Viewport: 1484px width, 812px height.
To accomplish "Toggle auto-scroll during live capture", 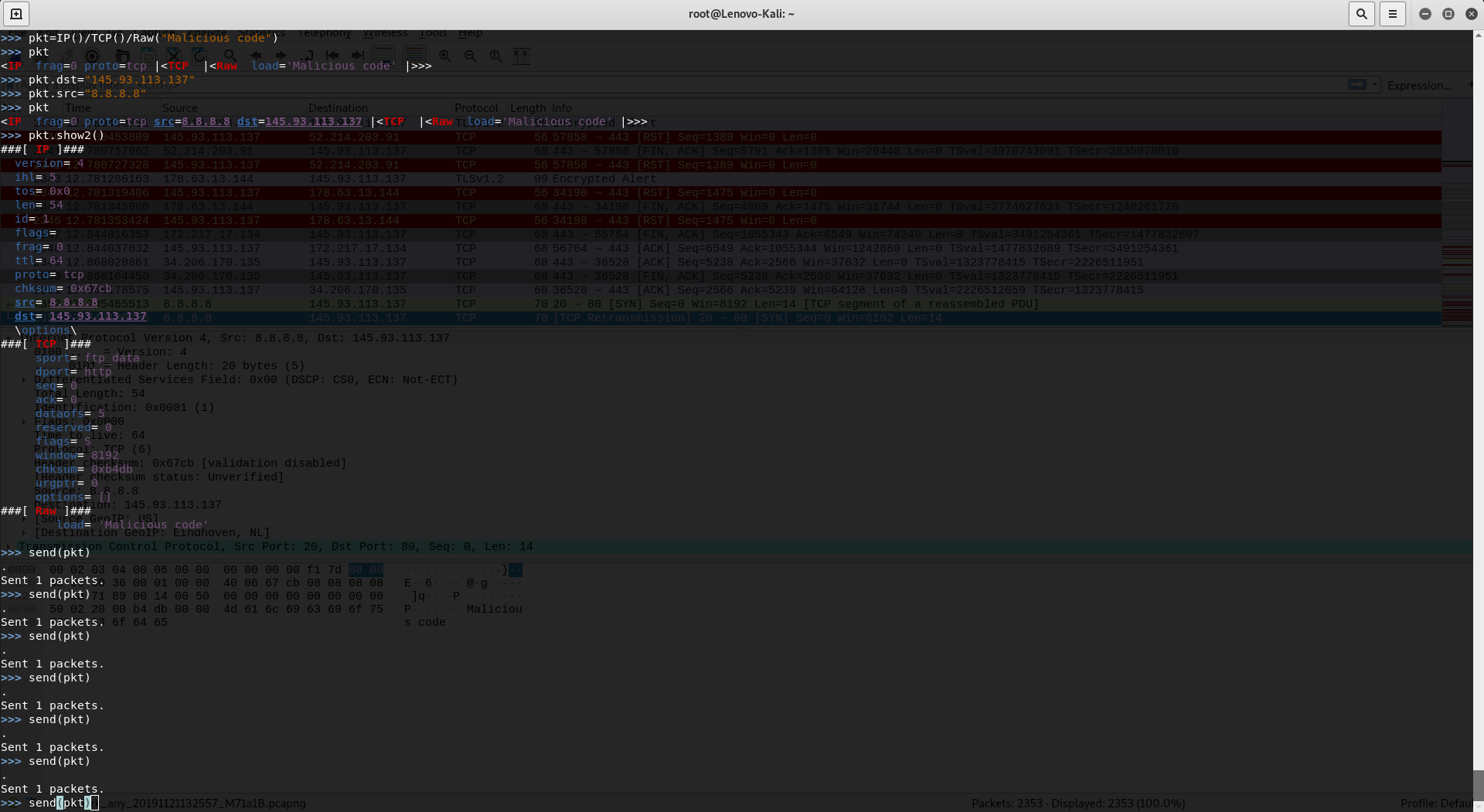I will coord(383,56).
